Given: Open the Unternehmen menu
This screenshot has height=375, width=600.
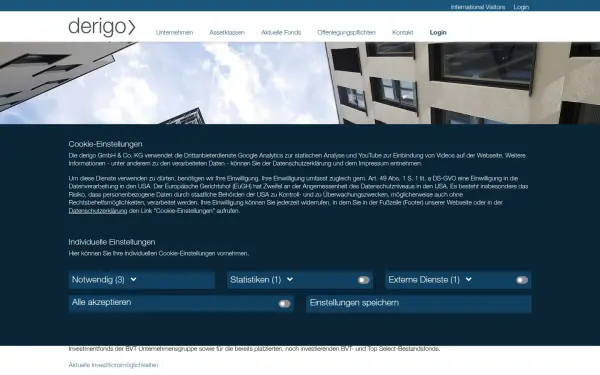Looking at the screenshot, I should [x=174, y=33].
